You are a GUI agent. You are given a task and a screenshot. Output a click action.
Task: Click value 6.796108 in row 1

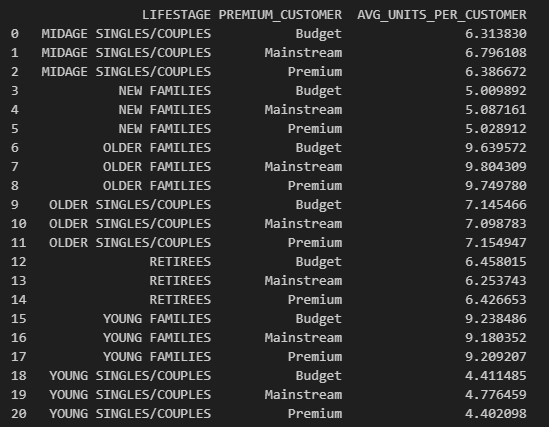pos(496,52)
